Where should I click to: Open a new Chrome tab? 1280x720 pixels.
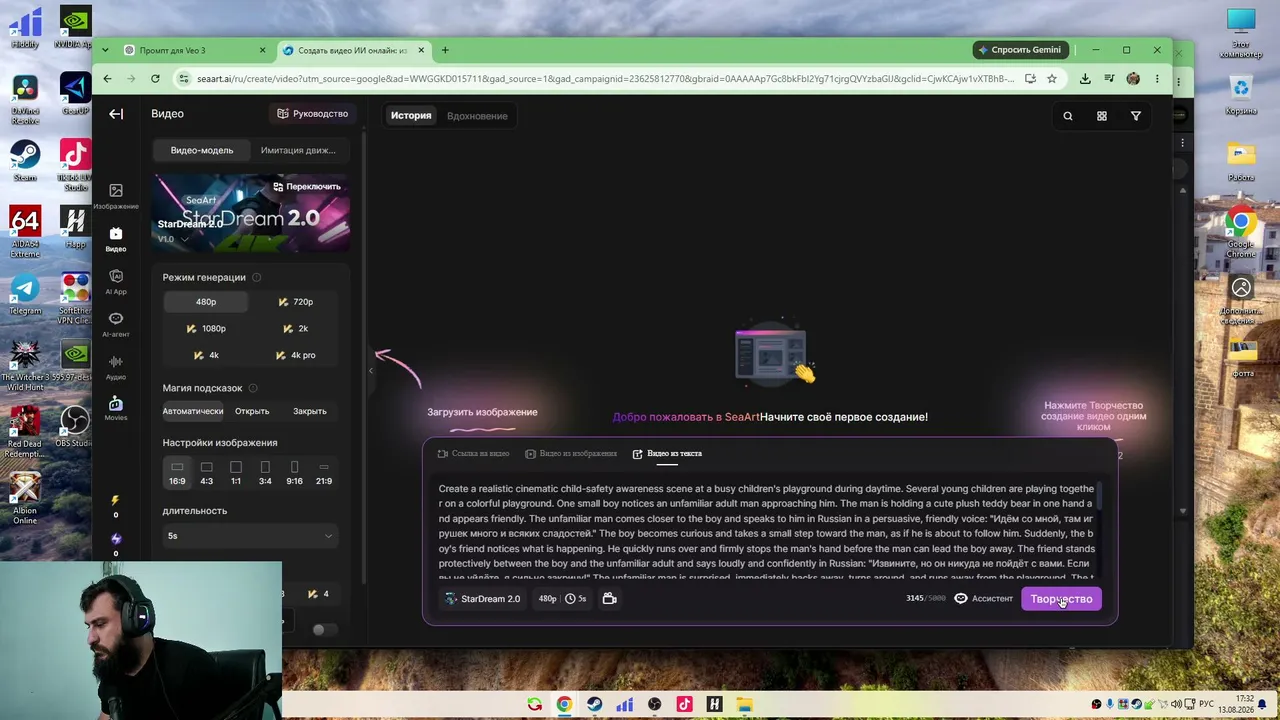pos(445,50)
